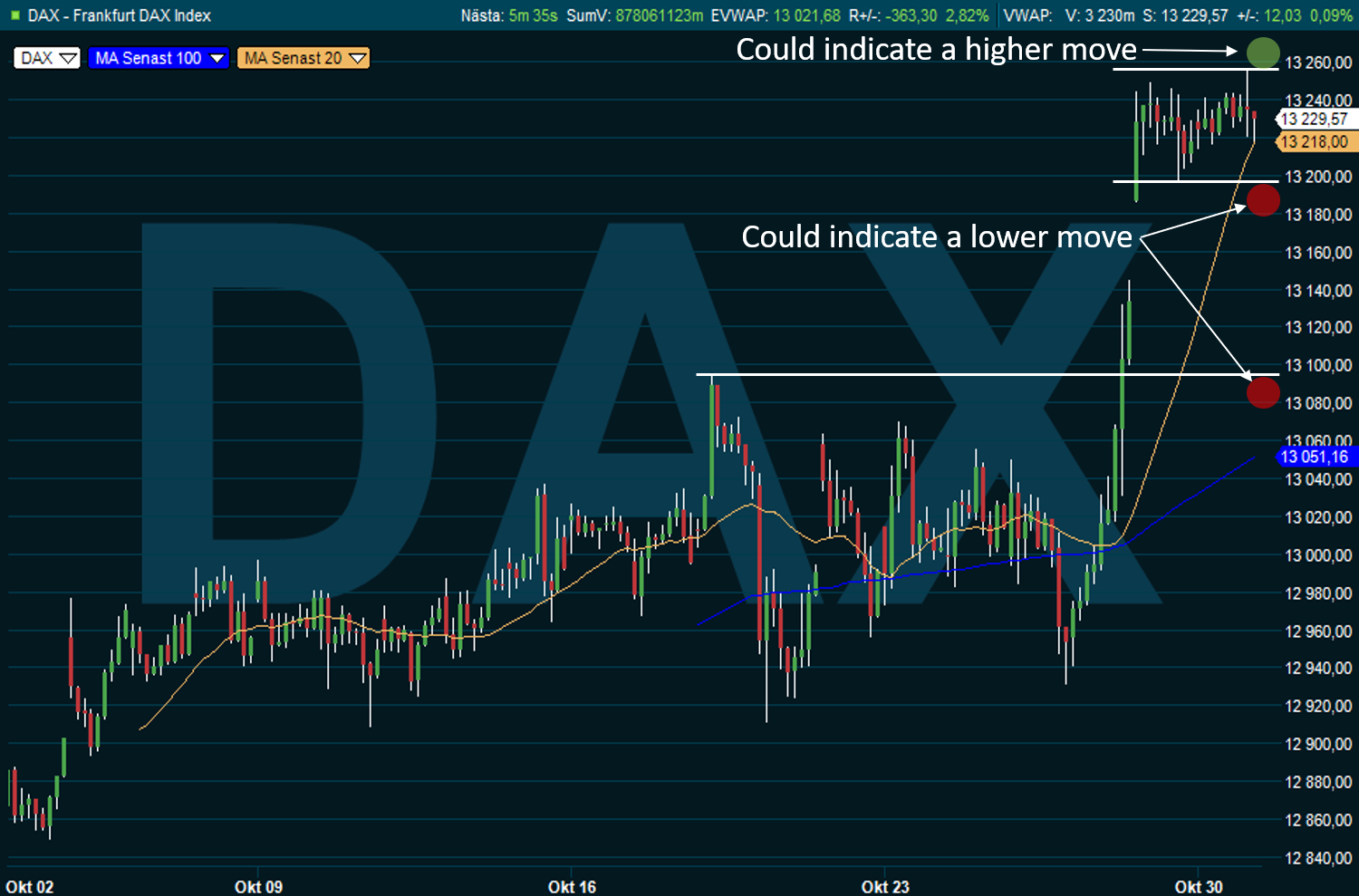Expand the MA Senast 100 dropdown
The height and width of the screenshot is (896, 1359).
(x=159, y=58)
